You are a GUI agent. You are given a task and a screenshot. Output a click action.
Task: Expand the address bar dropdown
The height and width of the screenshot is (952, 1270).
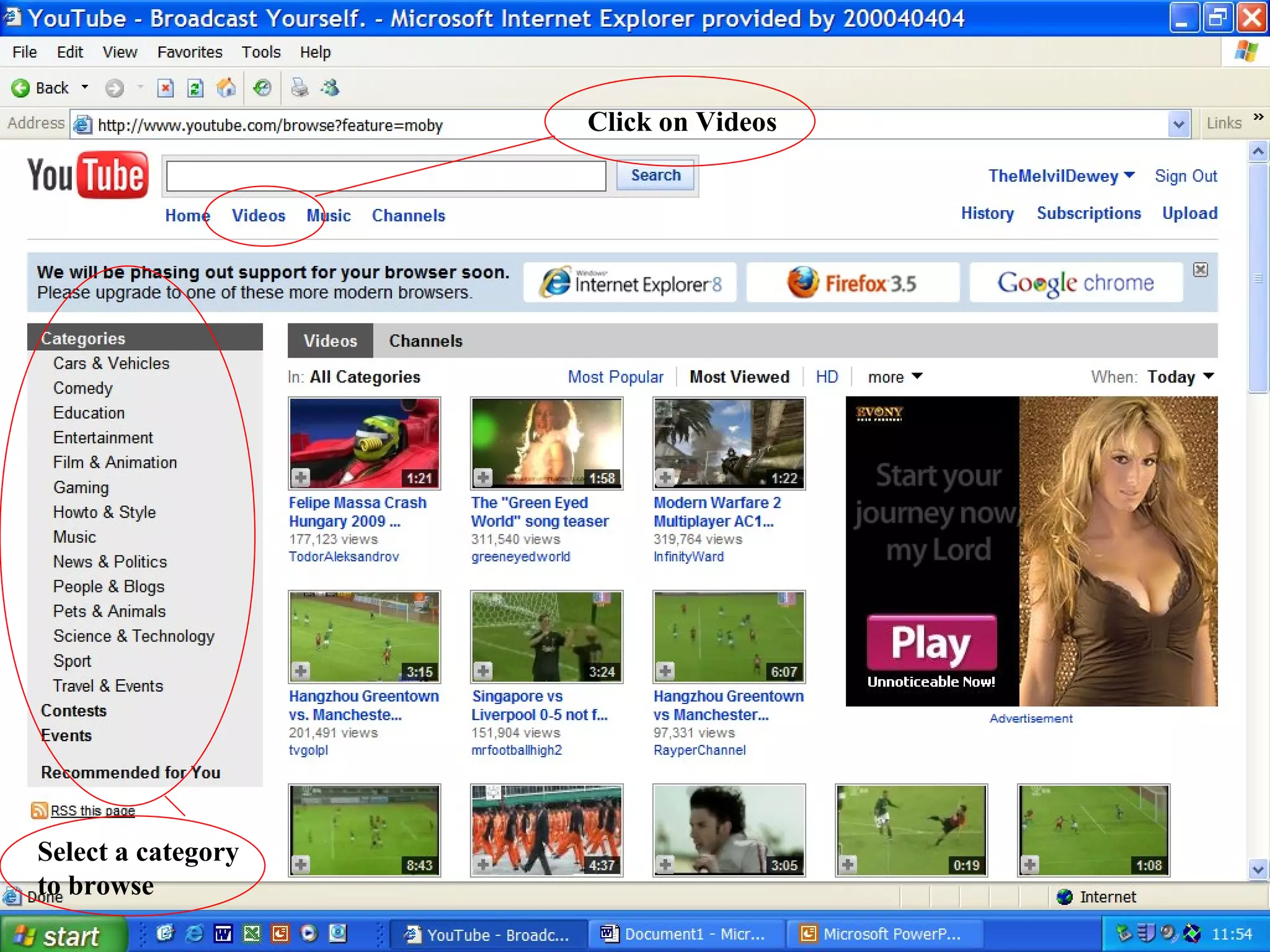[1179, 125]
